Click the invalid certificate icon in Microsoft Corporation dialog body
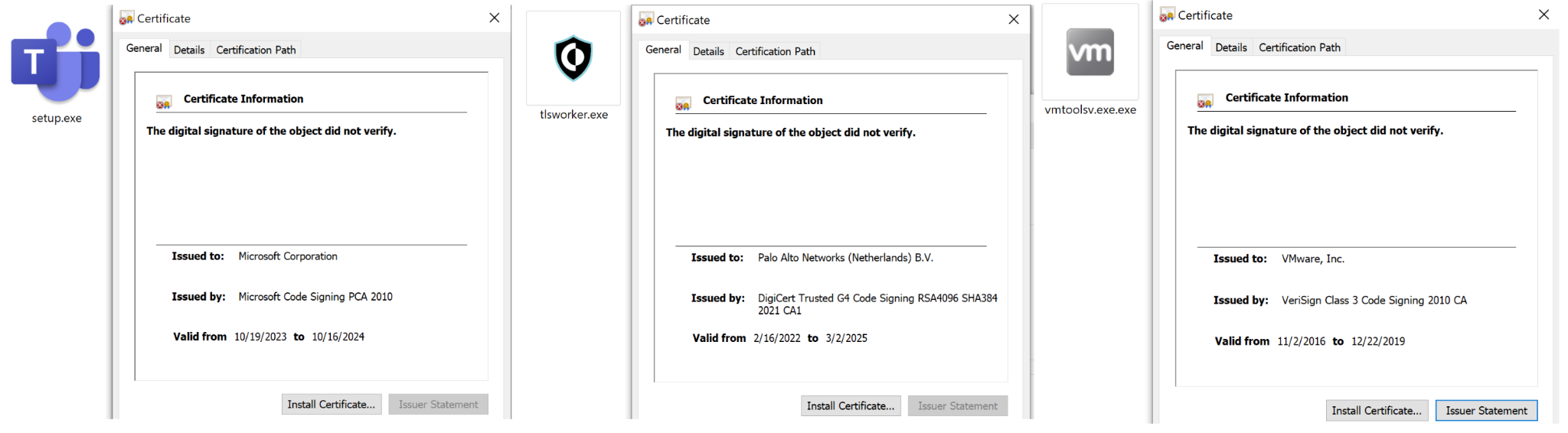This screenshot has width=1568, height=433. point(164,102)
